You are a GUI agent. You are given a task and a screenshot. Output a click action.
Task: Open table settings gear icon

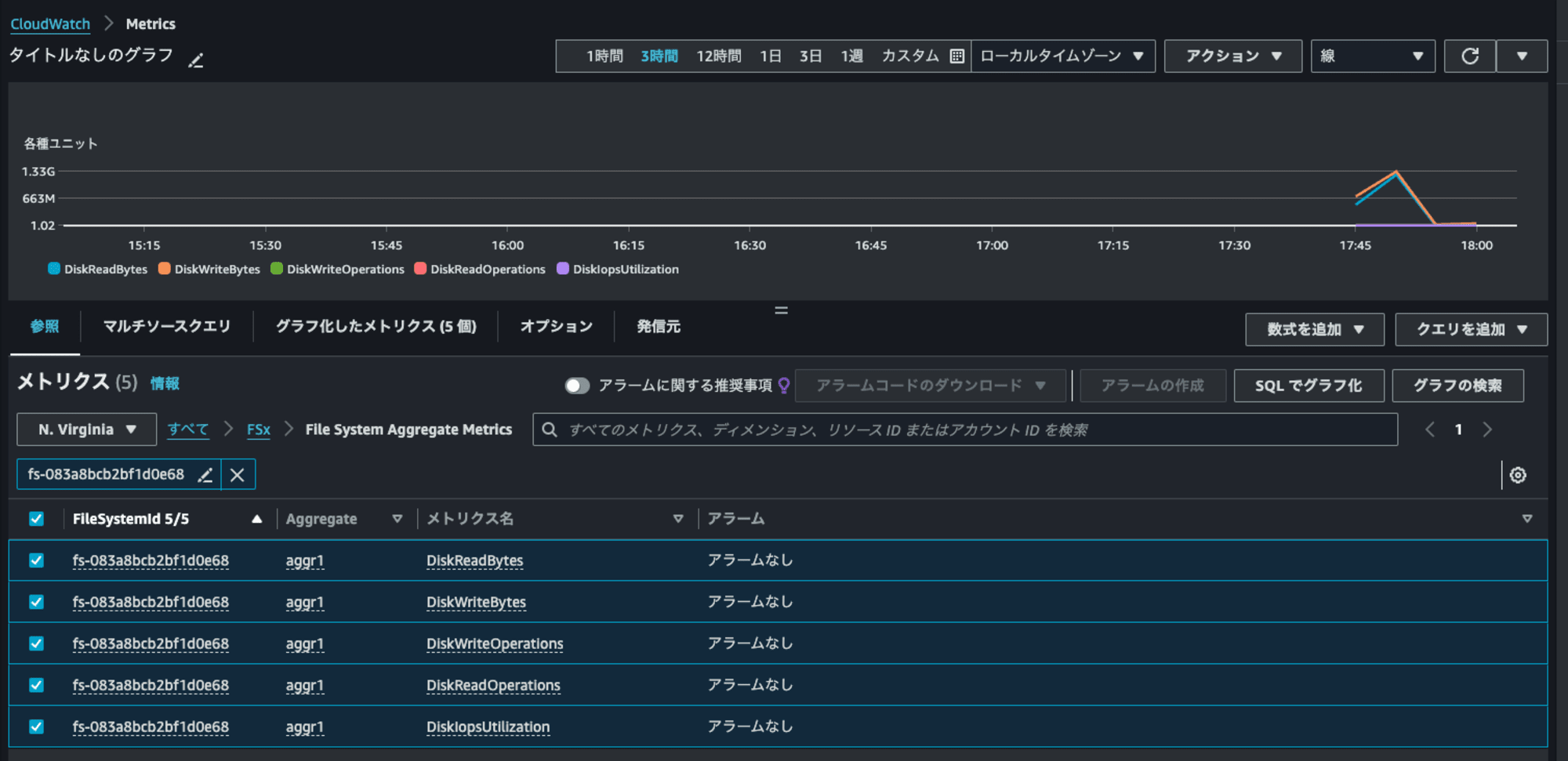click(1518, 475)
